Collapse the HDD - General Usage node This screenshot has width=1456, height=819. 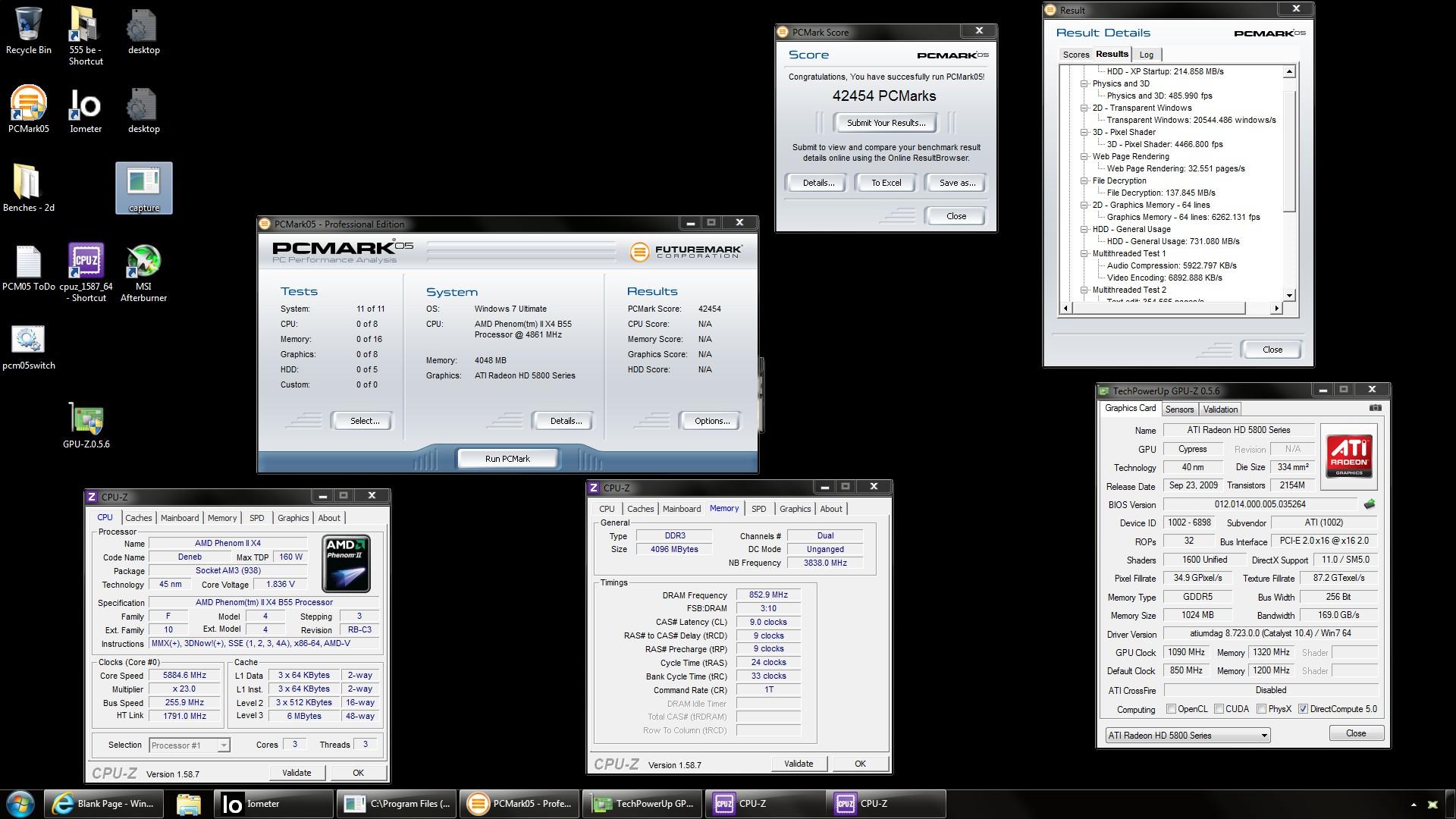coord(1084,229)
